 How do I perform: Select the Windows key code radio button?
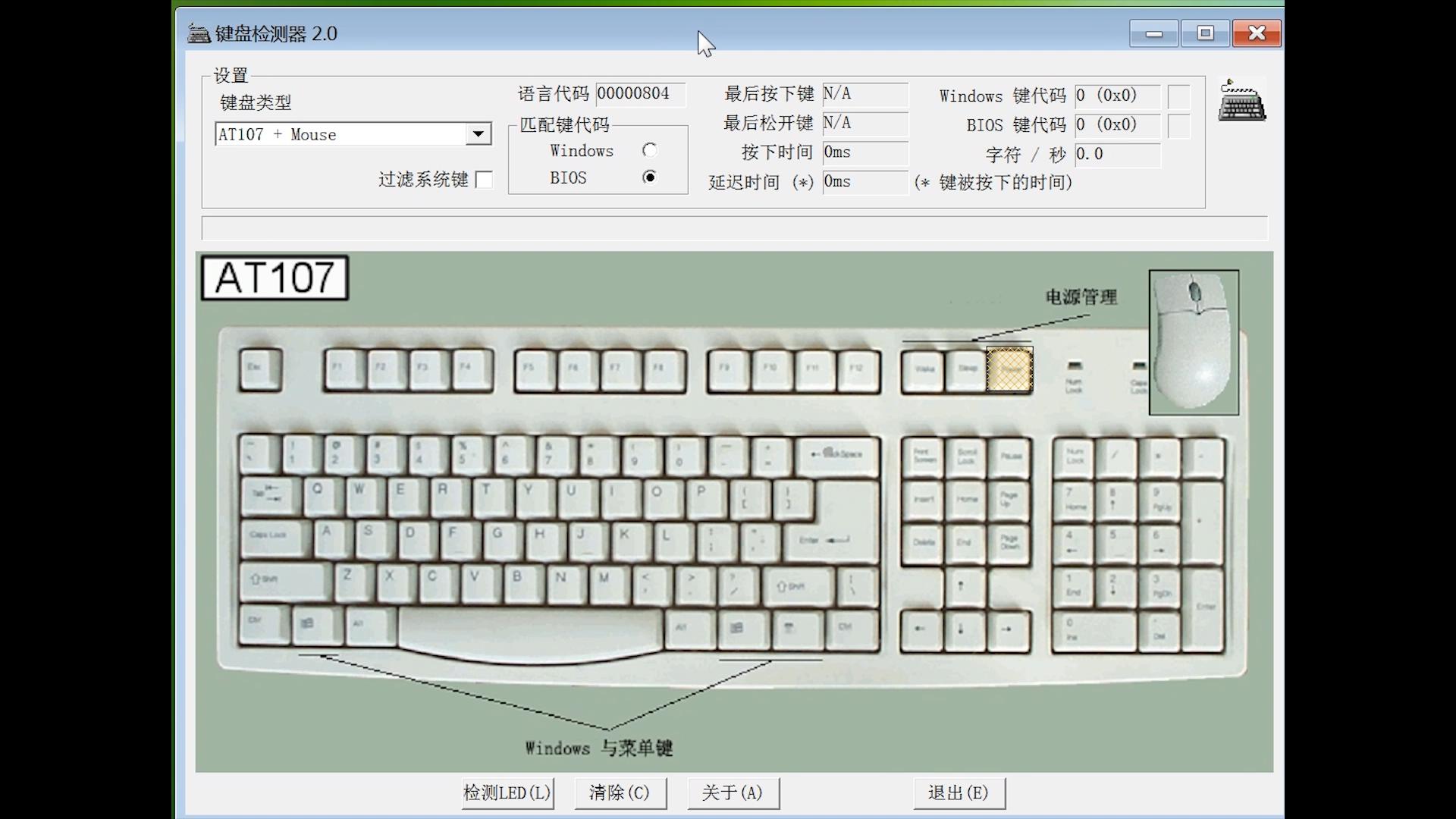649,150
